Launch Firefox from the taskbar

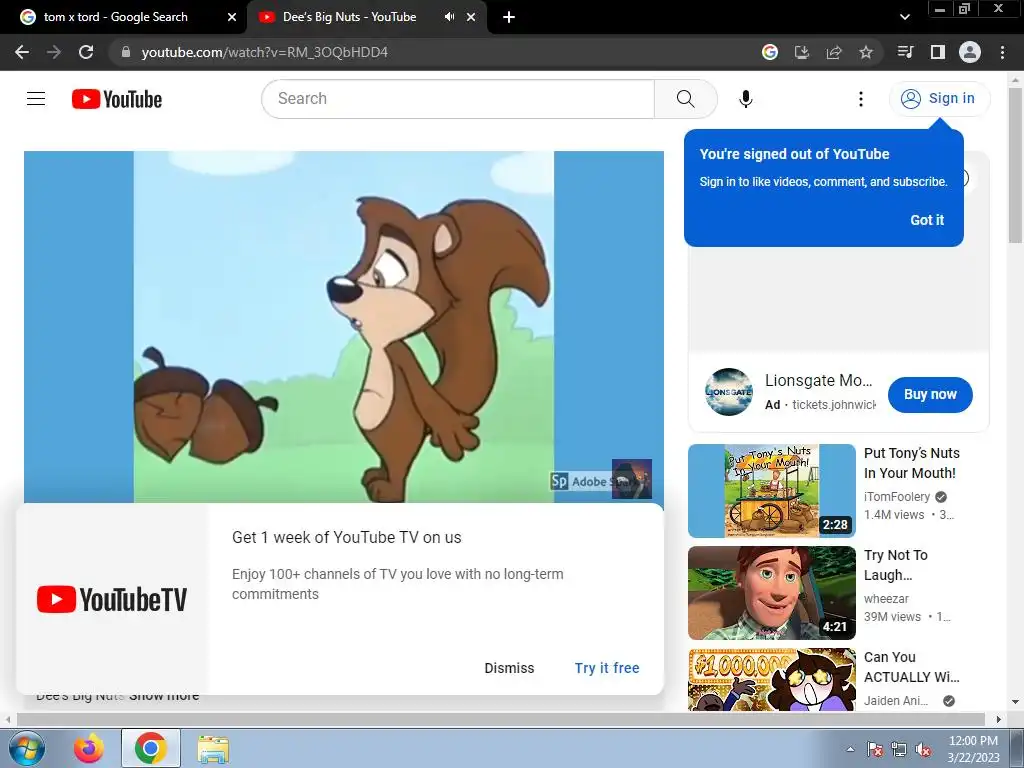point(89,748)
